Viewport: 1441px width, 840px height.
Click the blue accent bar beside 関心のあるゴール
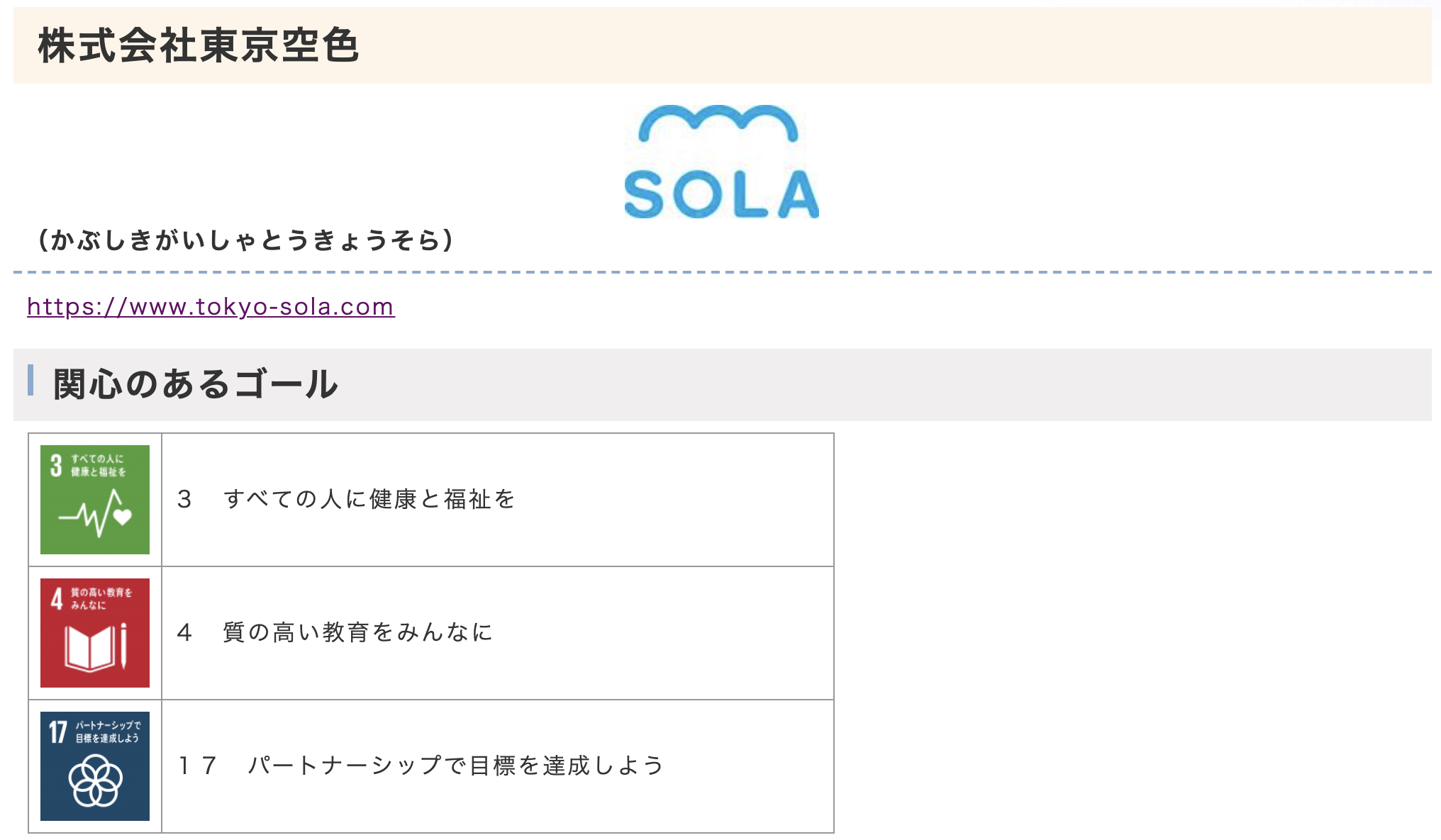coord(30,380)
